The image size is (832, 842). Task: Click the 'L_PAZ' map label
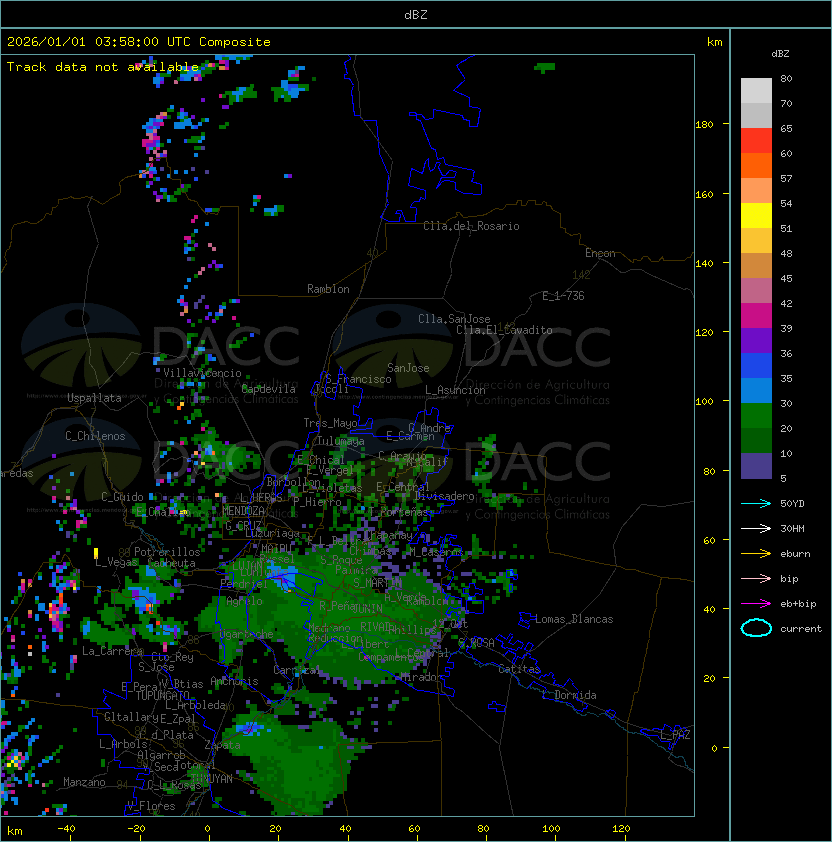pos(675,735)
